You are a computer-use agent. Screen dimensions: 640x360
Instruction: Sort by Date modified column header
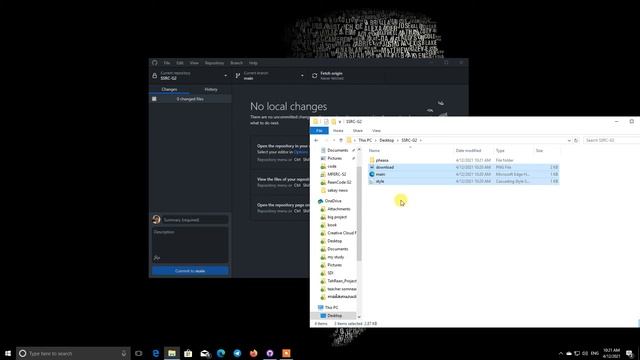coord(473,151)
